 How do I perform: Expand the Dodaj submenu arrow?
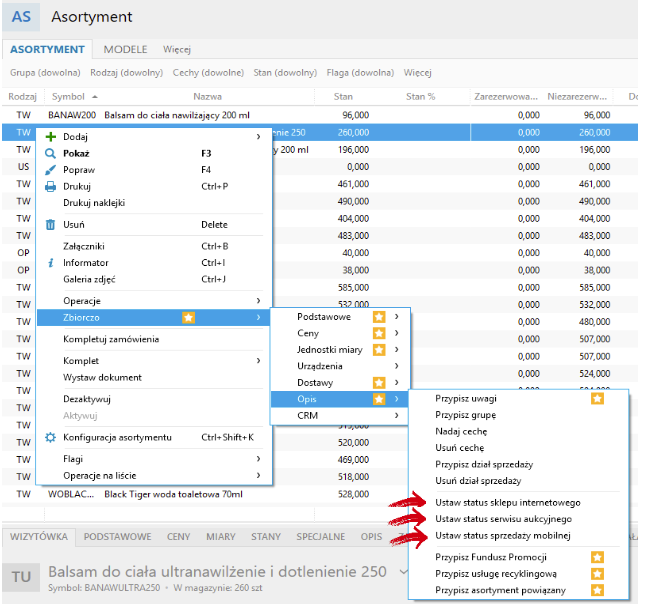[258, 136]
